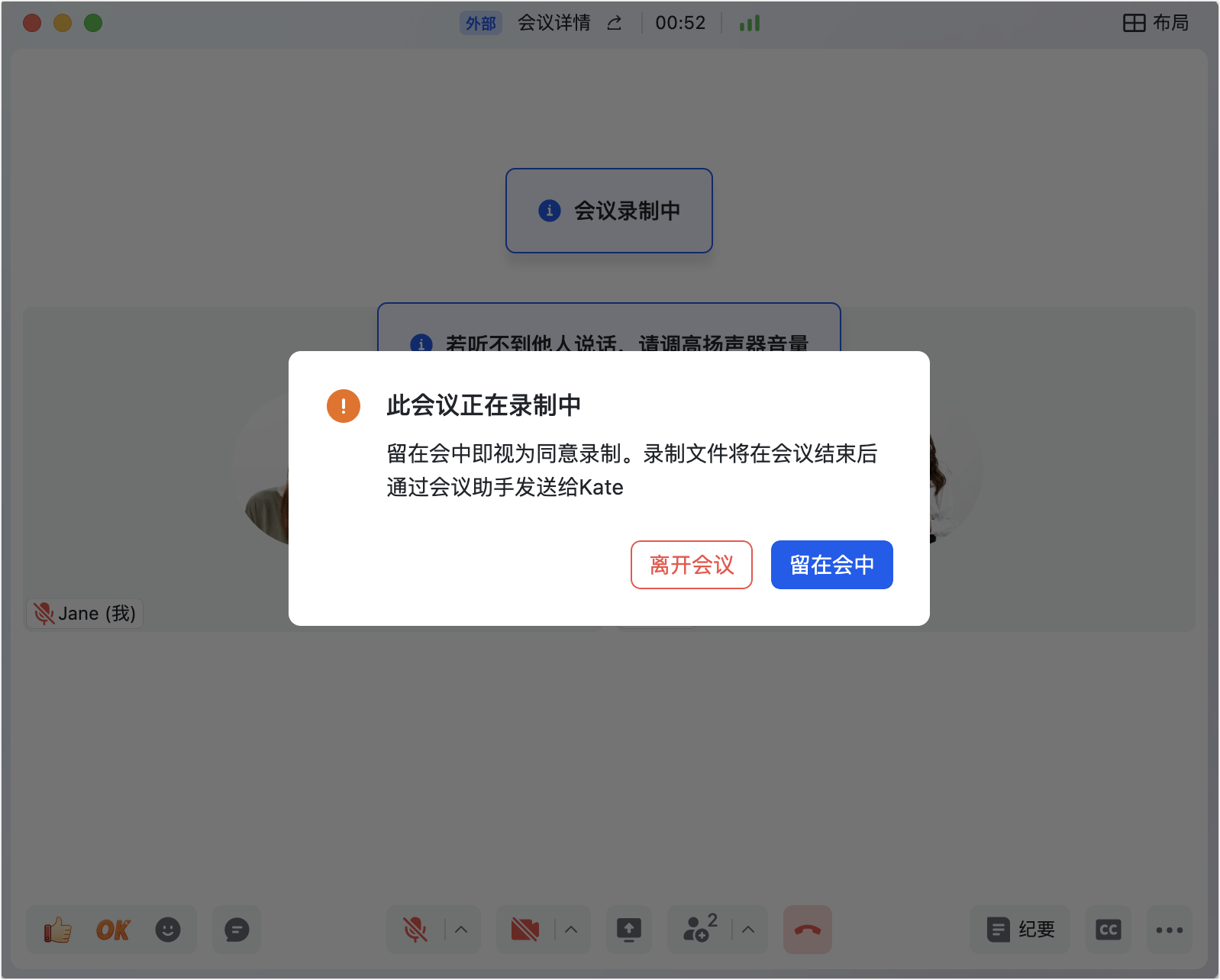1220x980 pixels.
Task: Open 纪要 meeting notes
Action: [1020, 930]
